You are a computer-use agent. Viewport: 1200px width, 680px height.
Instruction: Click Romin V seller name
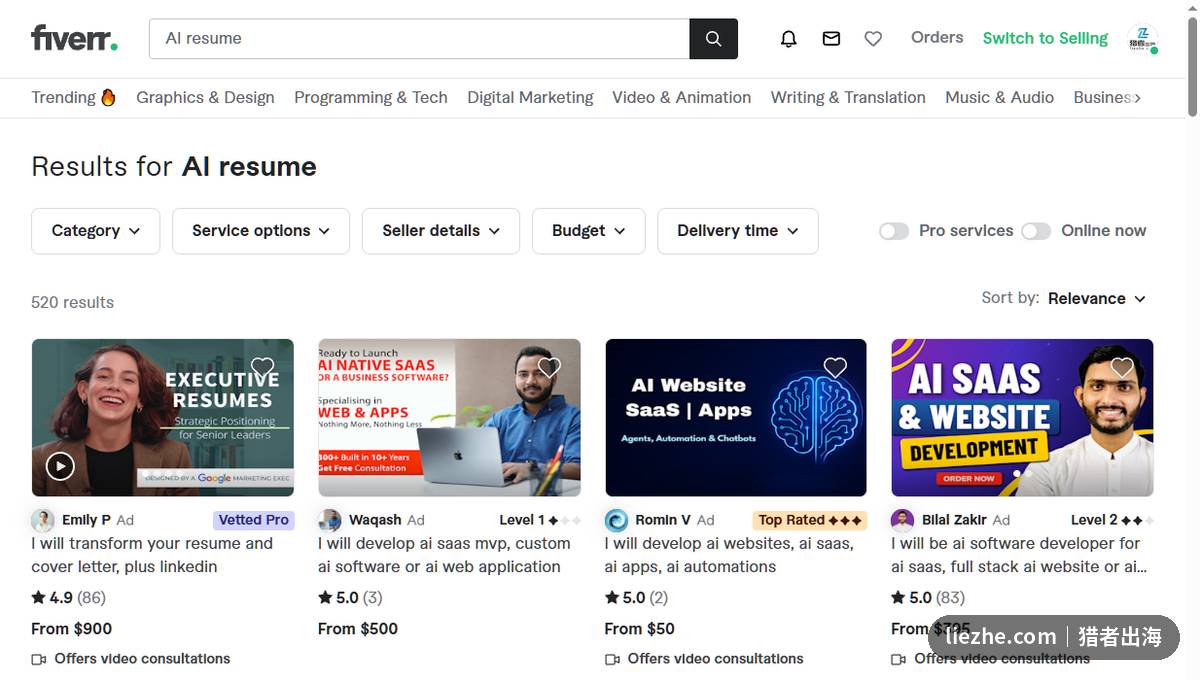pyautogui.click(x=663, y=520)
